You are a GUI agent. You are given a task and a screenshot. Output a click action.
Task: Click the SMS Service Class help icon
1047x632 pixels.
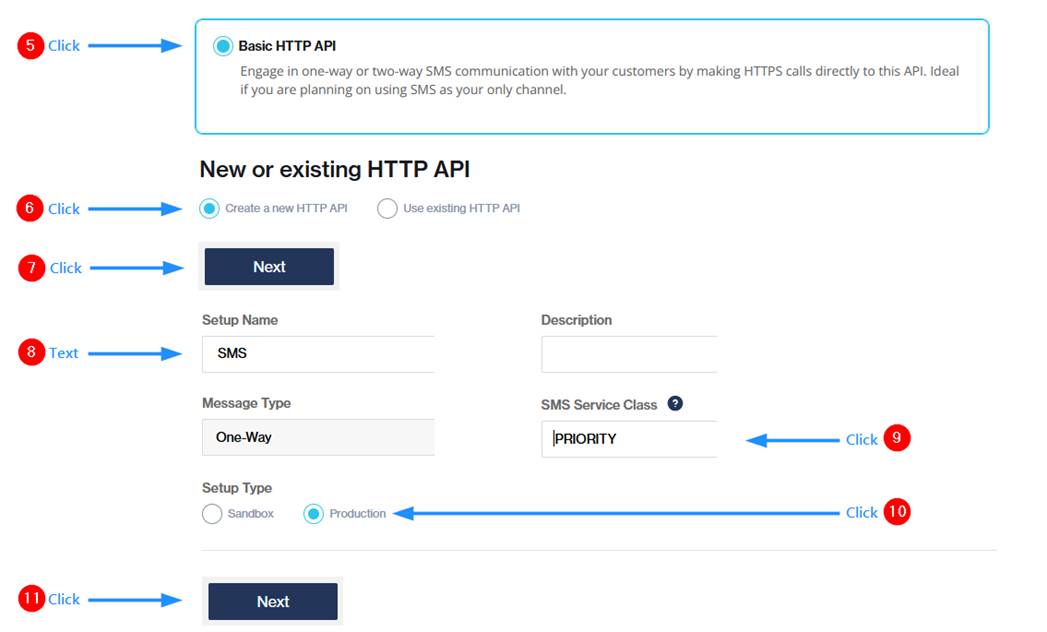pos(675,404)
